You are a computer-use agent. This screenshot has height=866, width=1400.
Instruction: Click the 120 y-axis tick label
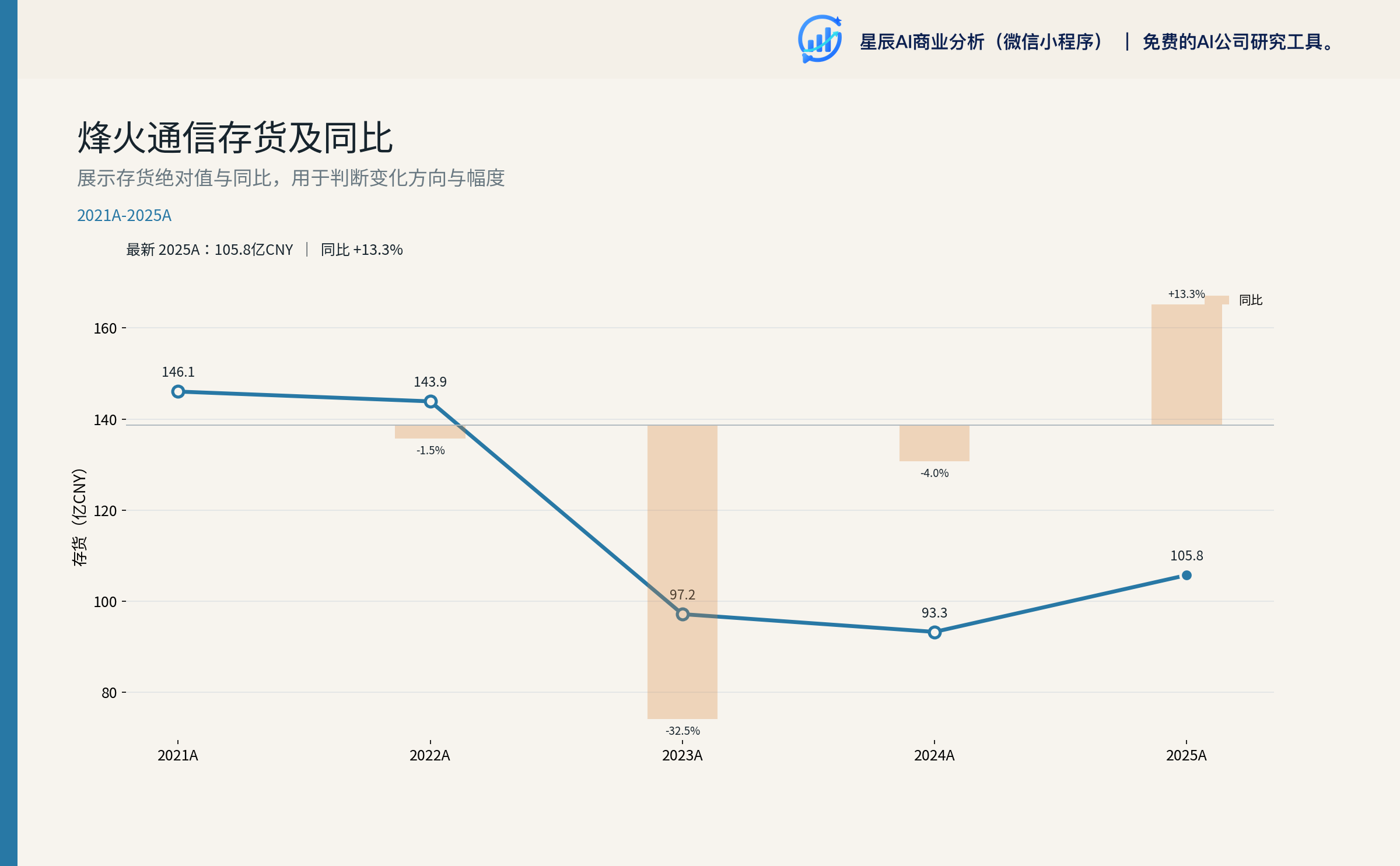106,511
